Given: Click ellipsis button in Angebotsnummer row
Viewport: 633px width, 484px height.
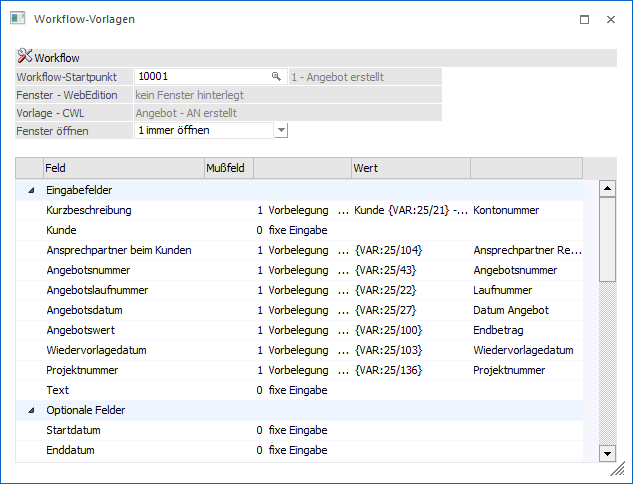Looking at the screenshot, I should pos(344,271).
